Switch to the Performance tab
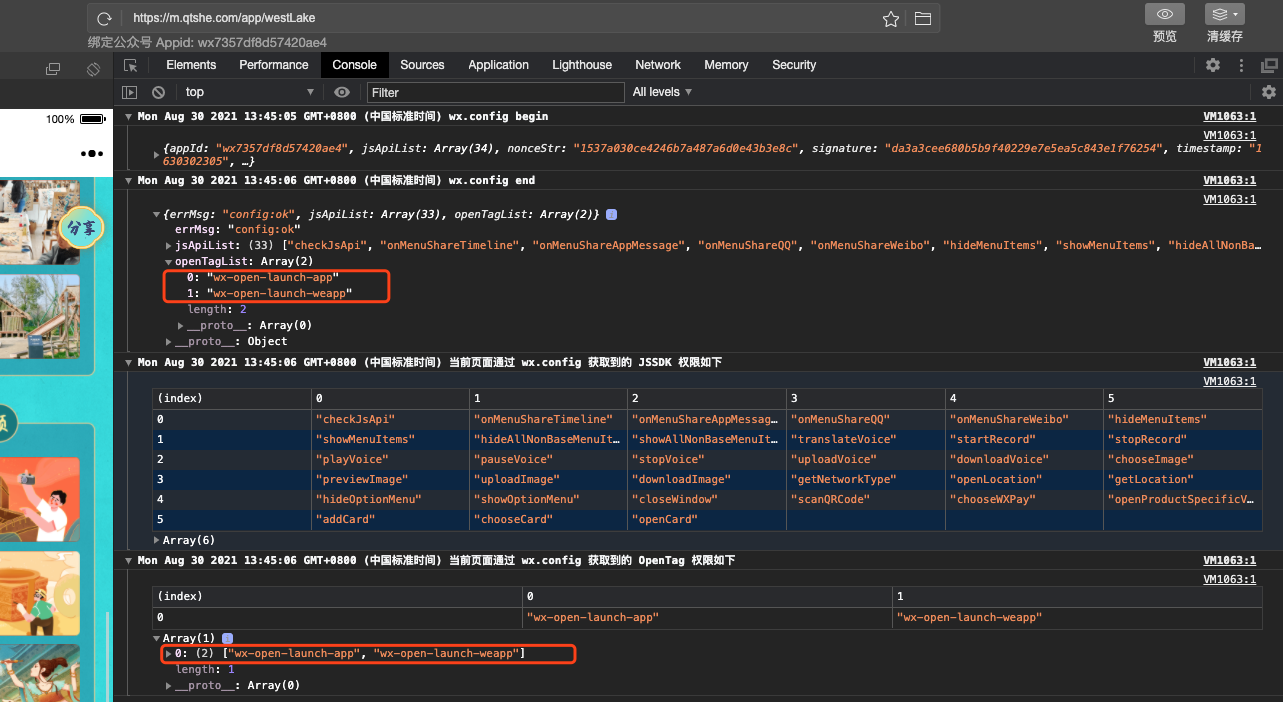Screen dimensions: 1283x702 pos(274,65)
